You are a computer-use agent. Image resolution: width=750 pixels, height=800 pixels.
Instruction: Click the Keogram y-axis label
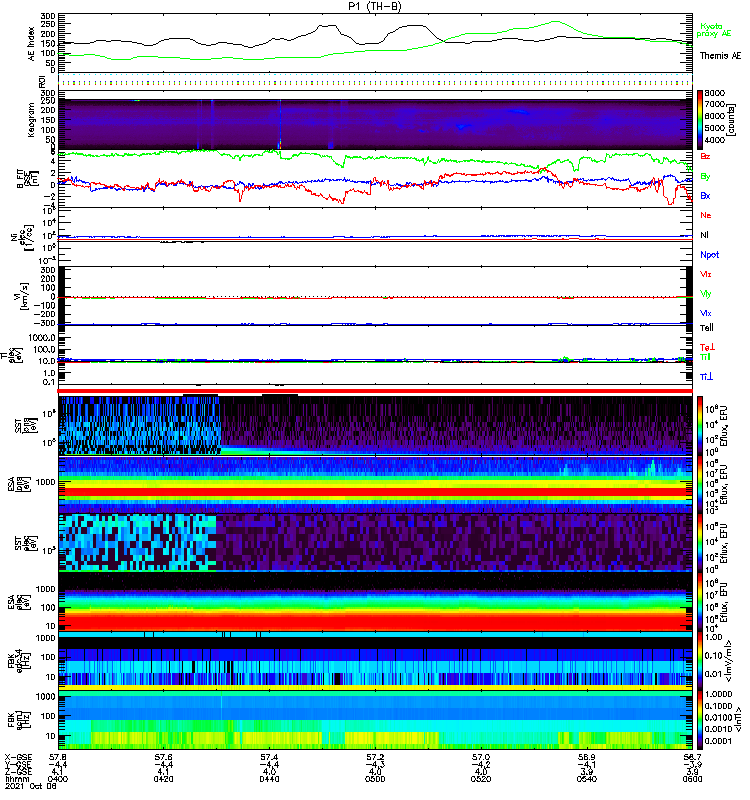(31, 119)
